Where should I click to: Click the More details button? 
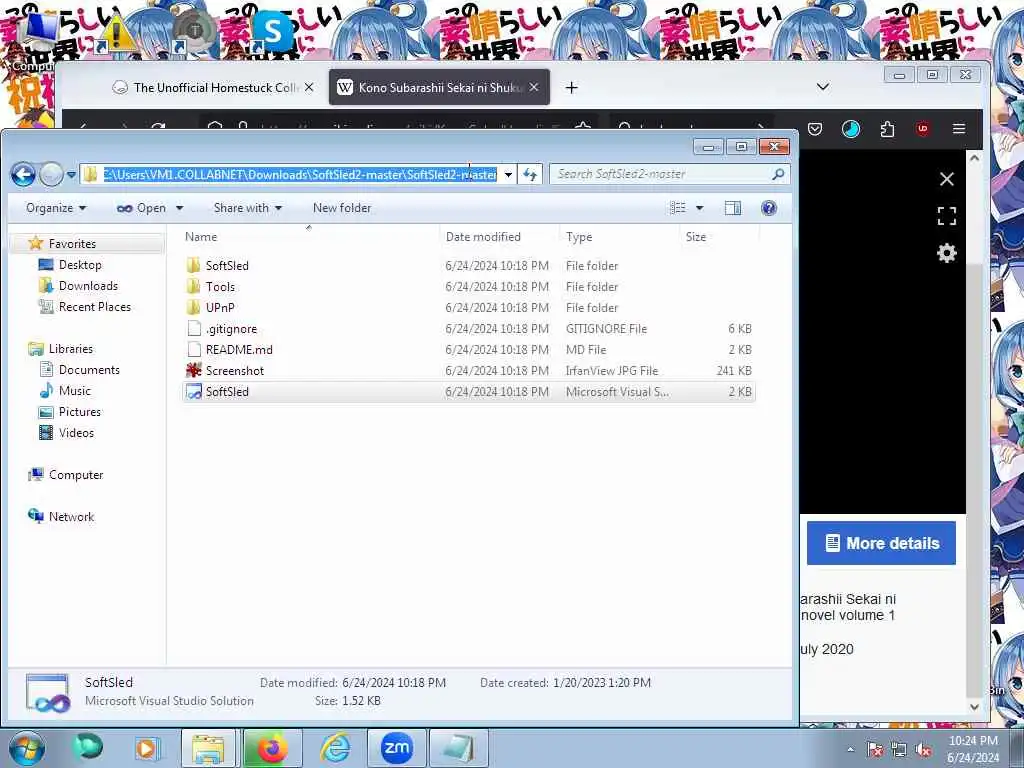[881, 543]
